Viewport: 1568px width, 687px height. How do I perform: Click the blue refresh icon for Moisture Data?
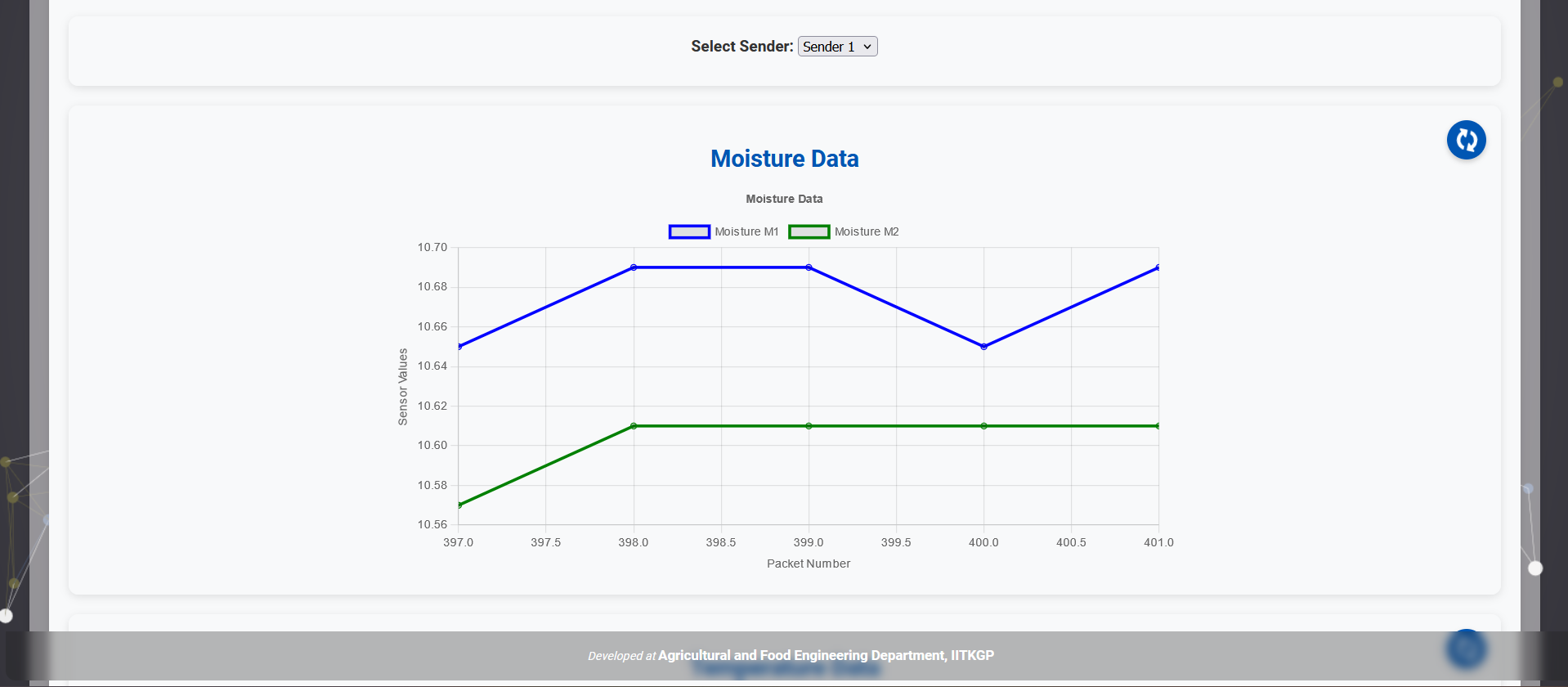tap(1466, 140)
